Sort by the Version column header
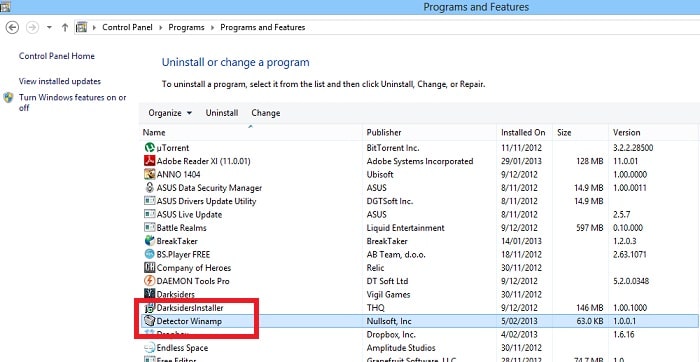700x362 pixels. tap(654, 133)
